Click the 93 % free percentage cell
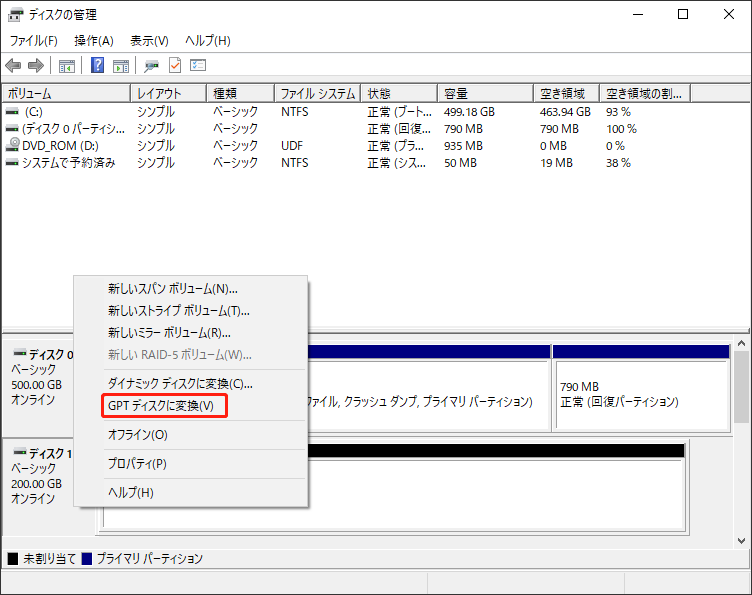This screenshot has height=595, width=752. (x=618, y=112)
